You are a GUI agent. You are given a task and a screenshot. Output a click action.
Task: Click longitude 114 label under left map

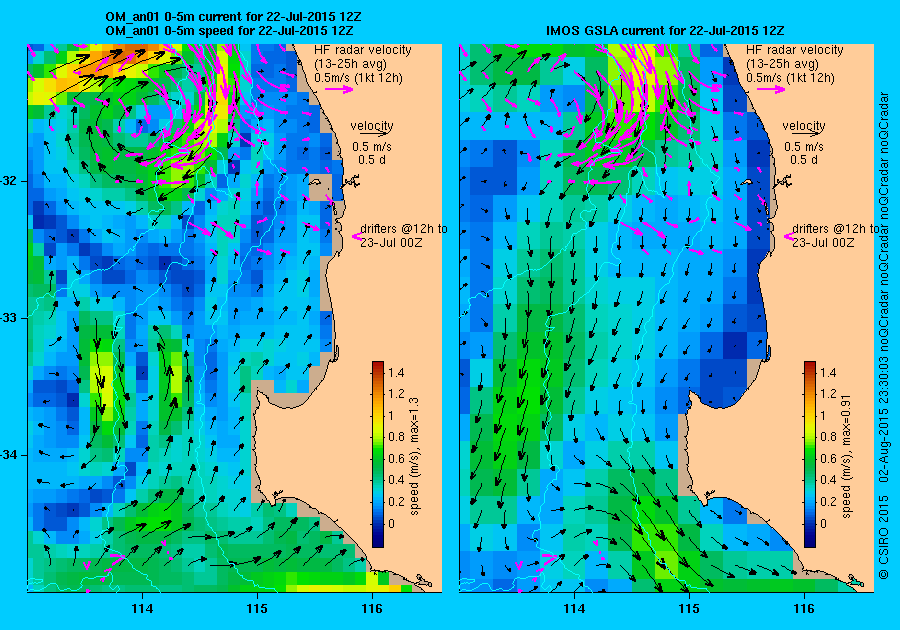click(x=142, y=609)
